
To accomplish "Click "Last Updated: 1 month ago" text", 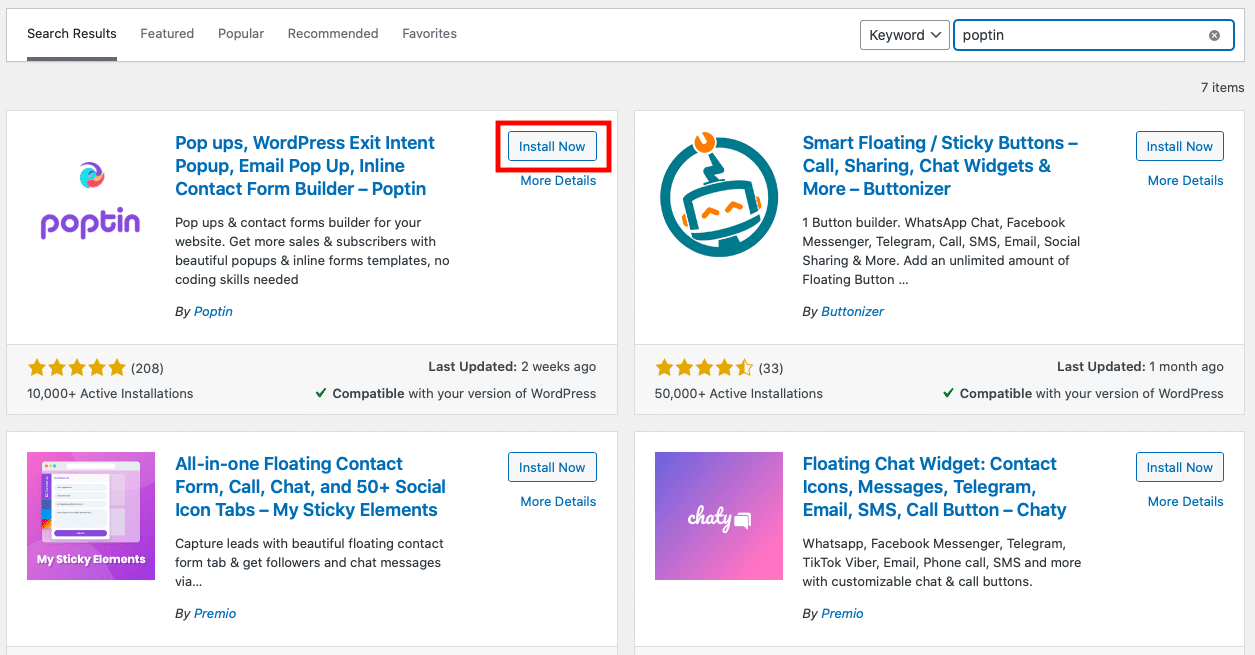I will coord(1140,367).
